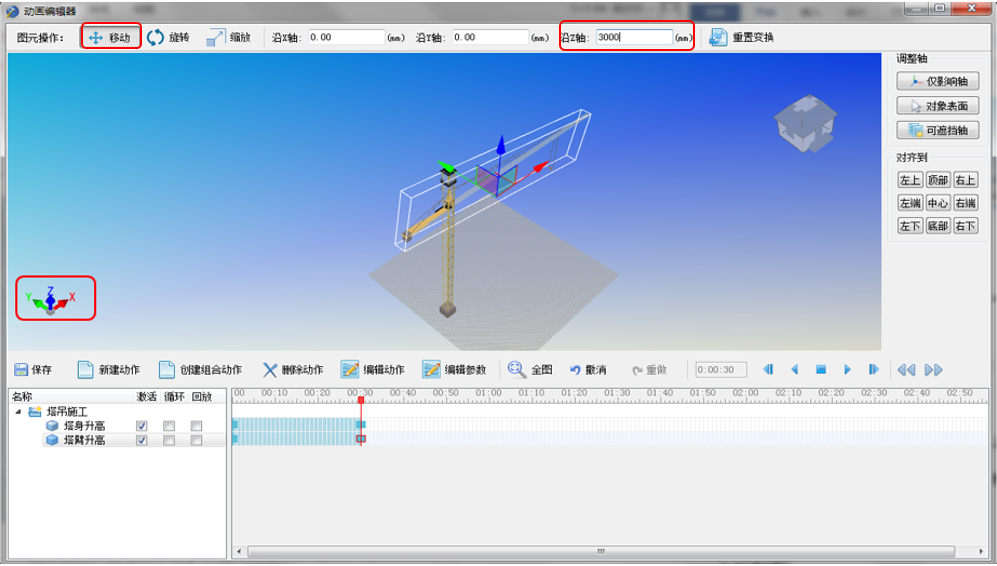Stop animation playback
This screenshot has height=566, width=997.
821,370
